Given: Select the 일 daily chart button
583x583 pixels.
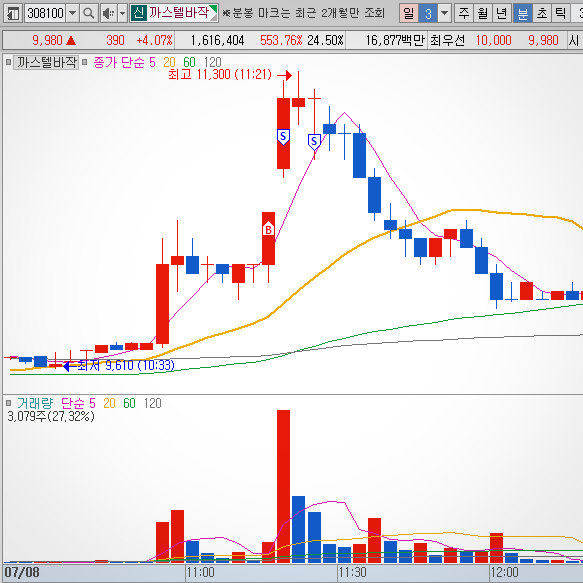Looking at the screenshot, I should pos(409,13).
